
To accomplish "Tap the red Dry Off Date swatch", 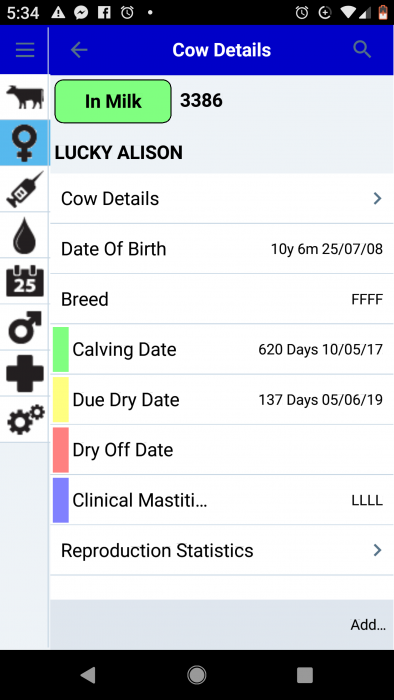I will pyautogui.click(x=61, y=450).
